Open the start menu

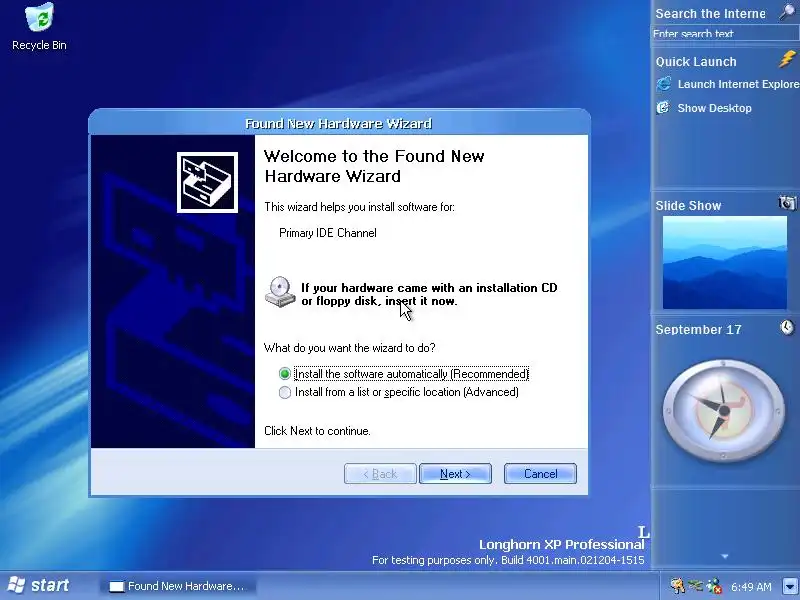(x=39, y=585)
